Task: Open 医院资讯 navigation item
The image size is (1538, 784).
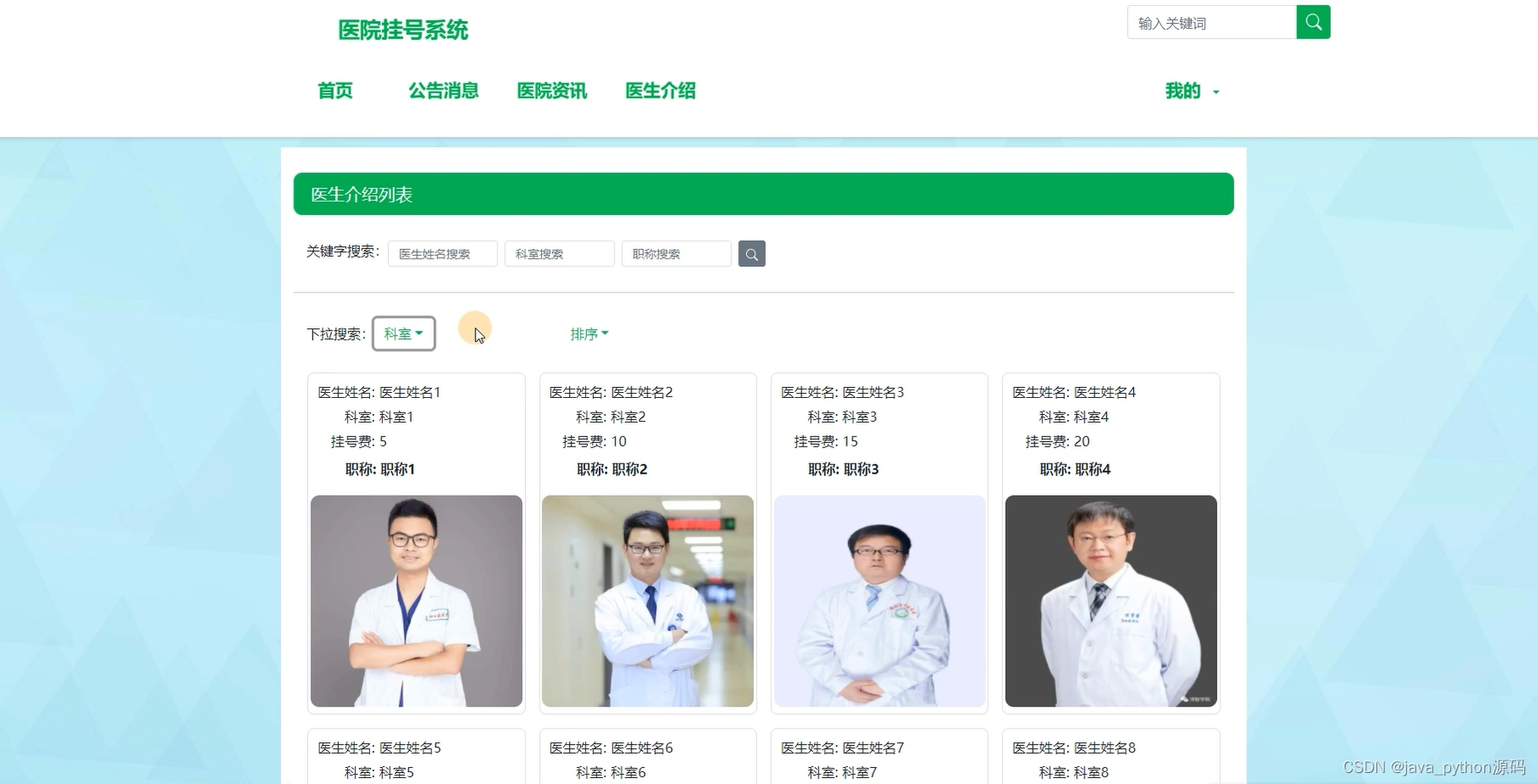Action: coord(552,91)
